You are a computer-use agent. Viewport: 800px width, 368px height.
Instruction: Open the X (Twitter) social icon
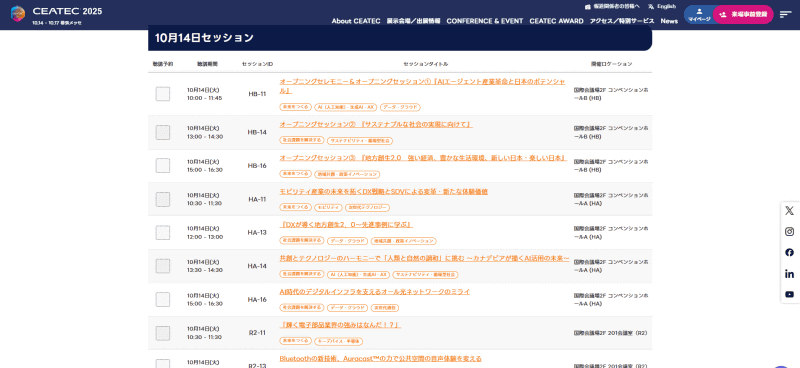789,210
